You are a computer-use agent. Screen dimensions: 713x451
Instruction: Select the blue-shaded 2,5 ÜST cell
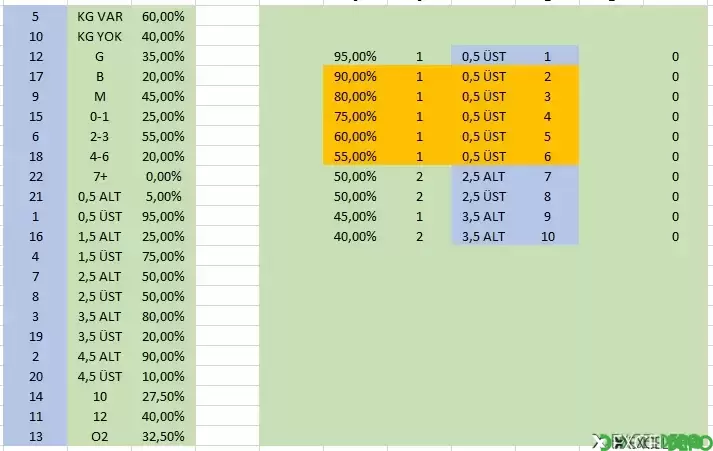(483, 196)
